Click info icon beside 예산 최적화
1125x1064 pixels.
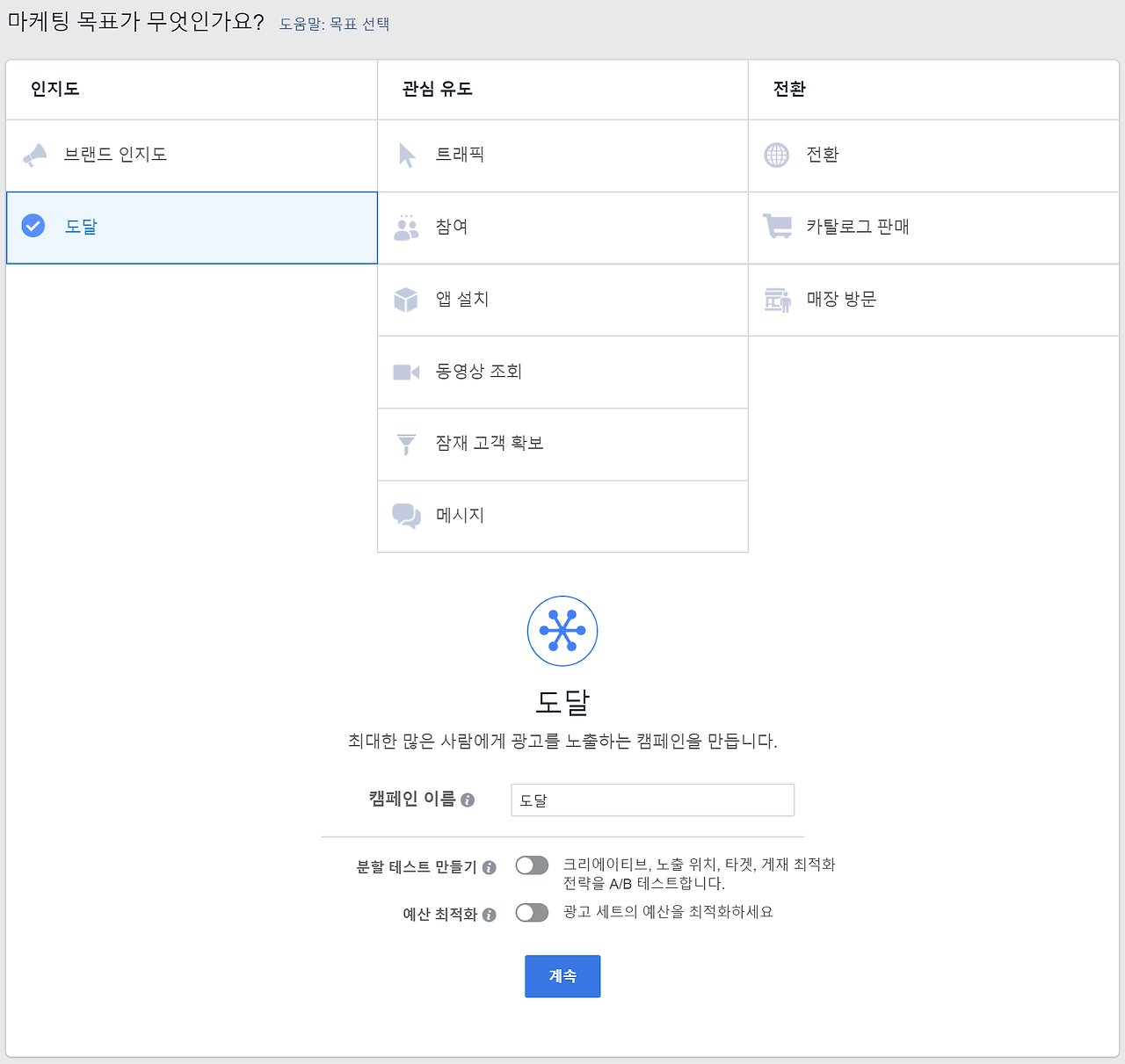tap(490, 916)
